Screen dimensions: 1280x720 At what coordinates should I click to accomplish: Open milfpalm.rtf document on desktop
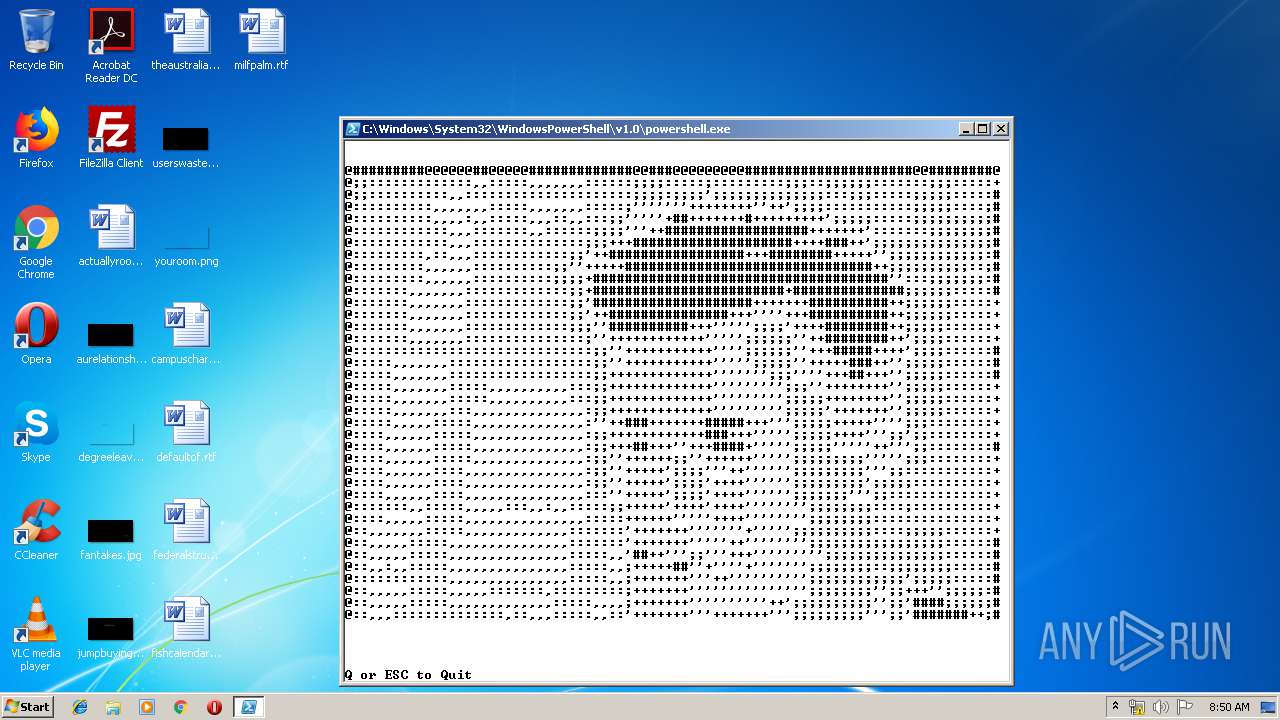click(x=261, y=40)
